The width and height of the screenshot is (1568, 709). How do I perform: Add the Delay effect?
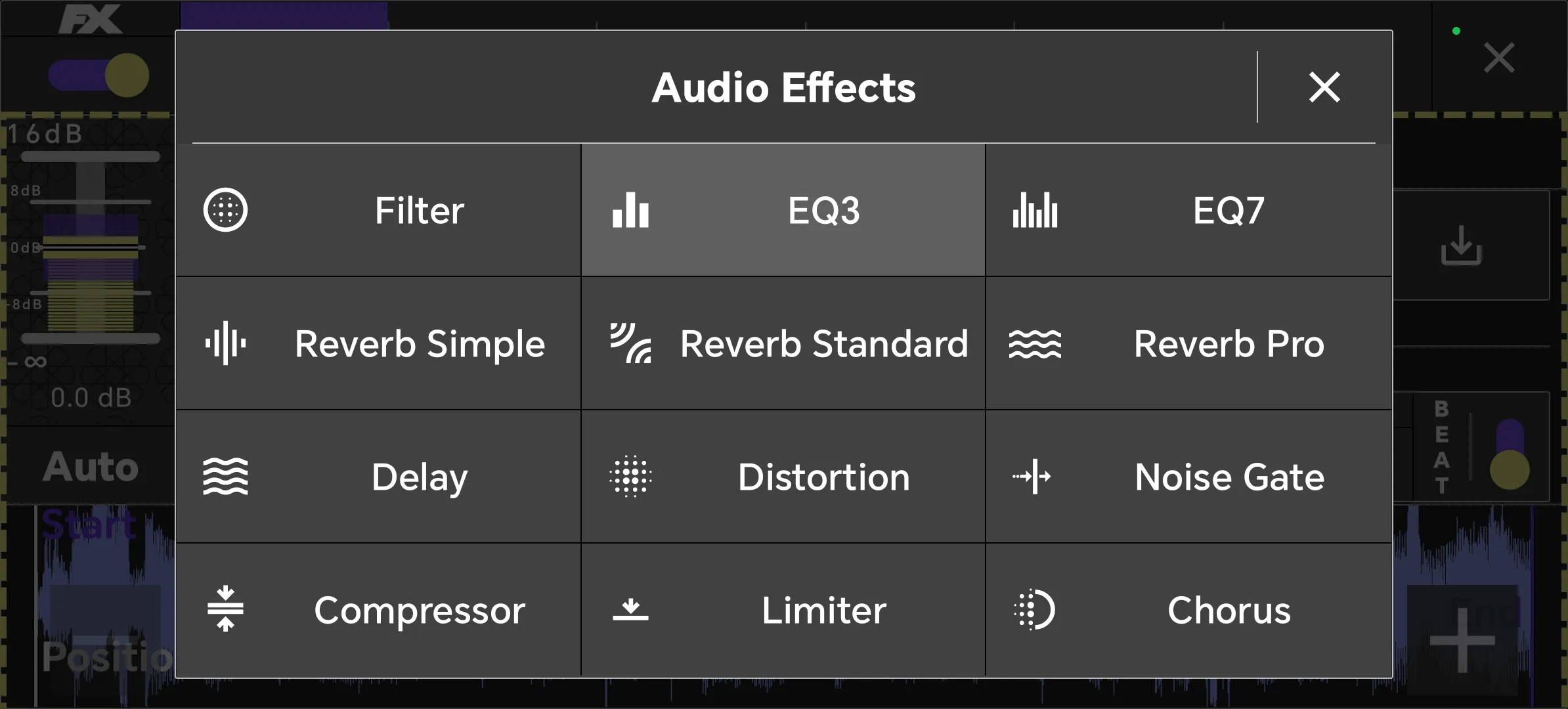(x=378, y=477)
